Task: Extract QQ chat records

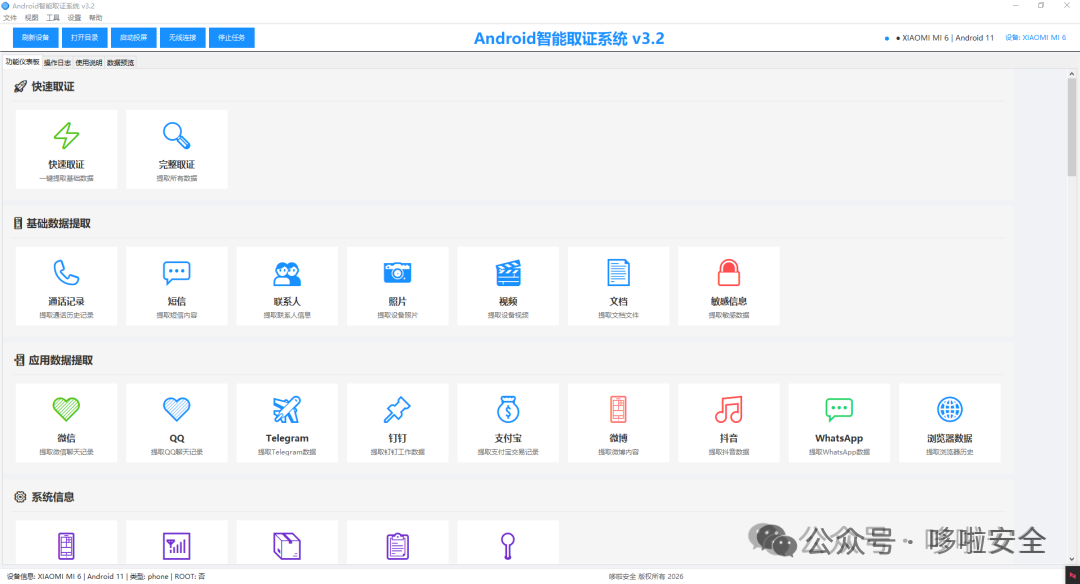Action: tap(177, 423)
